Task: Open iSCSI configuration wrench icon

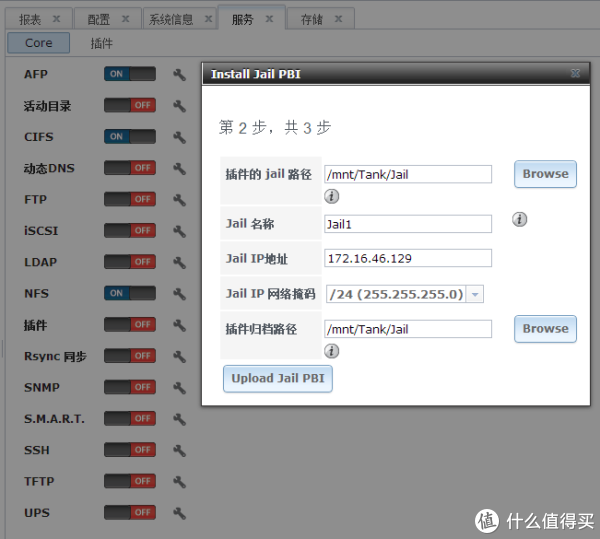Action: [x=179, y=231]
